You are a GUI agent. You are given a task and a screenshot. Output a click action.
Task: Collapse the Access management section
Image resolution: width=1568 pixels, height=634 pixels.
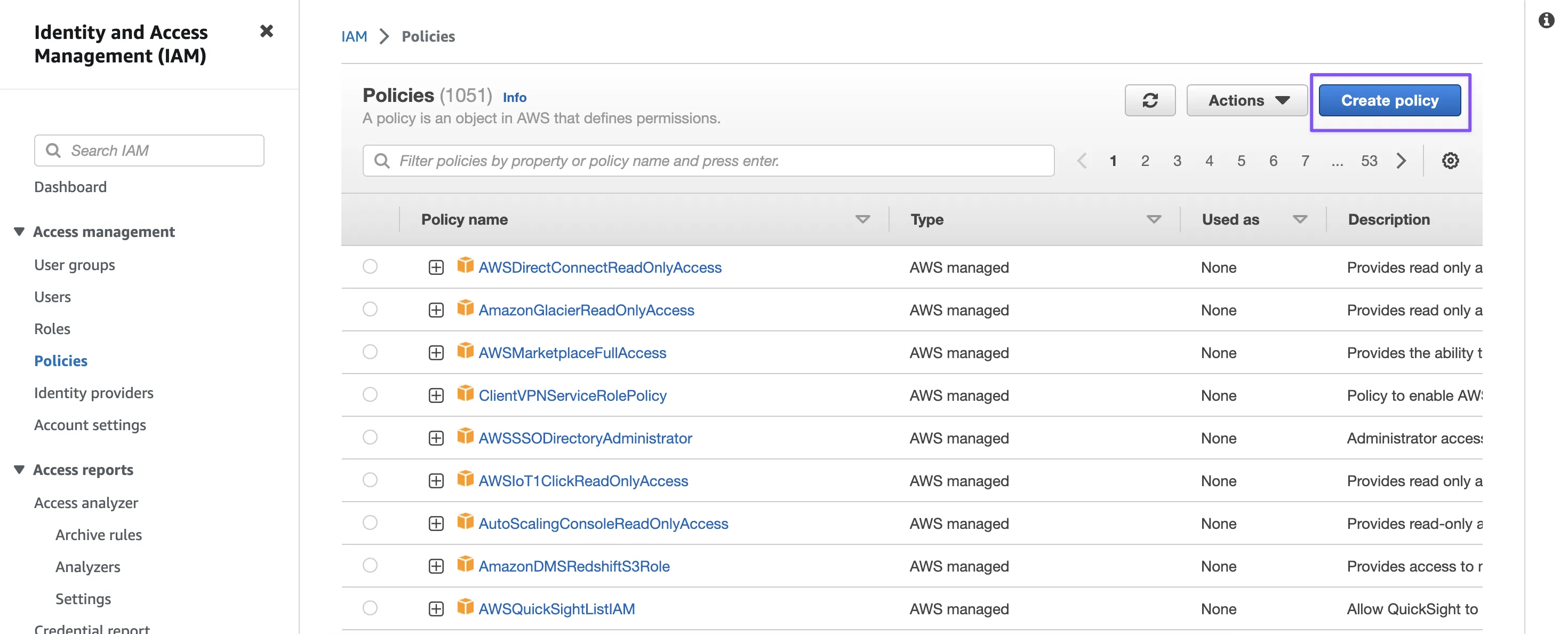coord(19,232)
